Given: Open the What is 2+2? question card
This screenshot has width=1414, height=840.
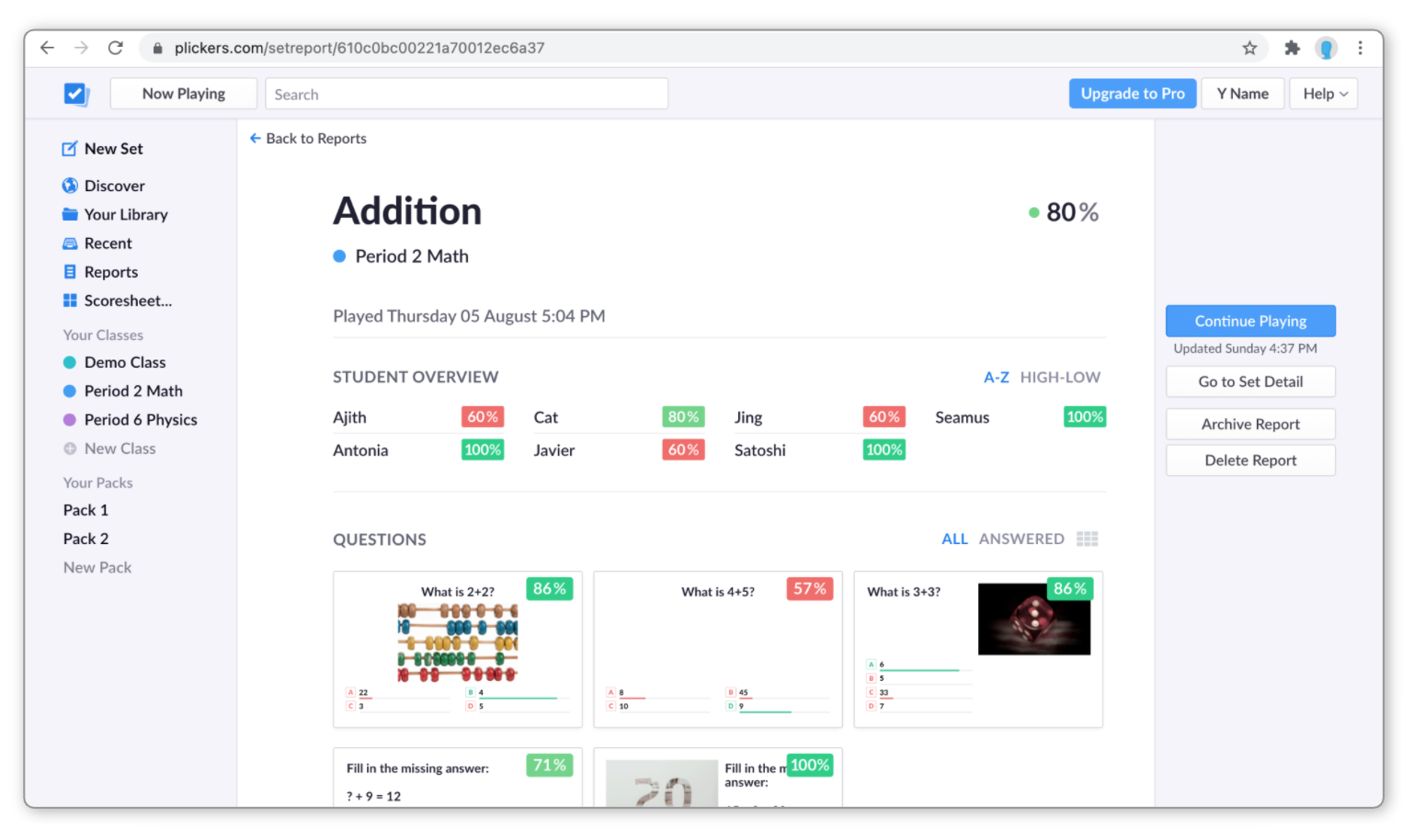Looking at the screenshot, I should point(458,650).
